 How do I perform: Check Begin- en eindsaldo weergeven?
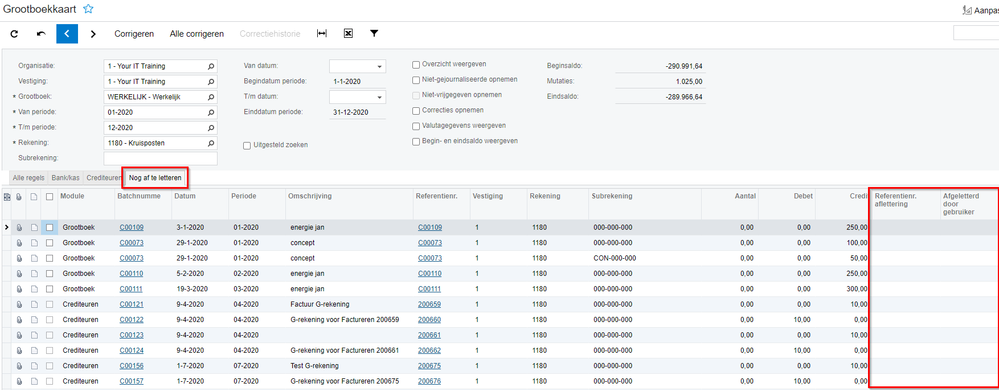[416, 141]
